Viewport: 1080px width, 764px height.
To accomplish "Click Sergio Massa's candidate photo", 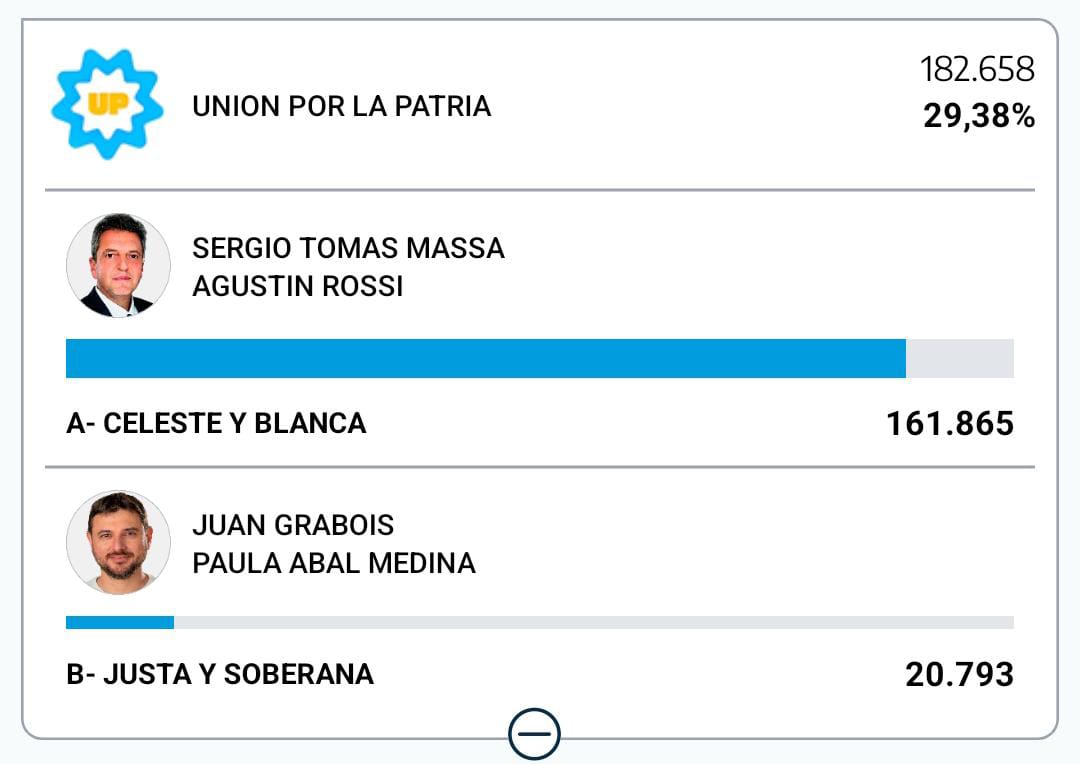I will pos(118,265).
